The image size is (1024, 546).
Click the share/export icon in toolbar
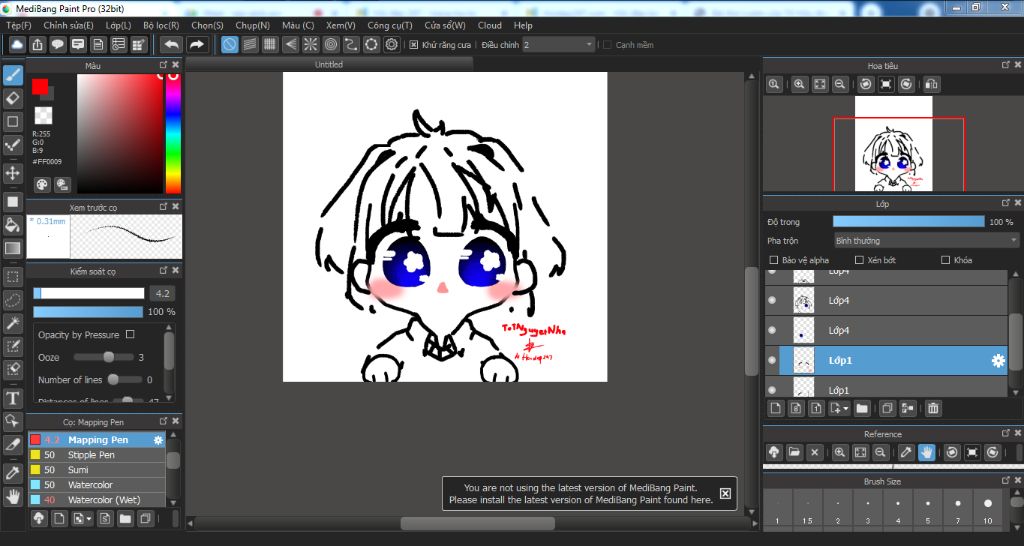tap(37, 44)
